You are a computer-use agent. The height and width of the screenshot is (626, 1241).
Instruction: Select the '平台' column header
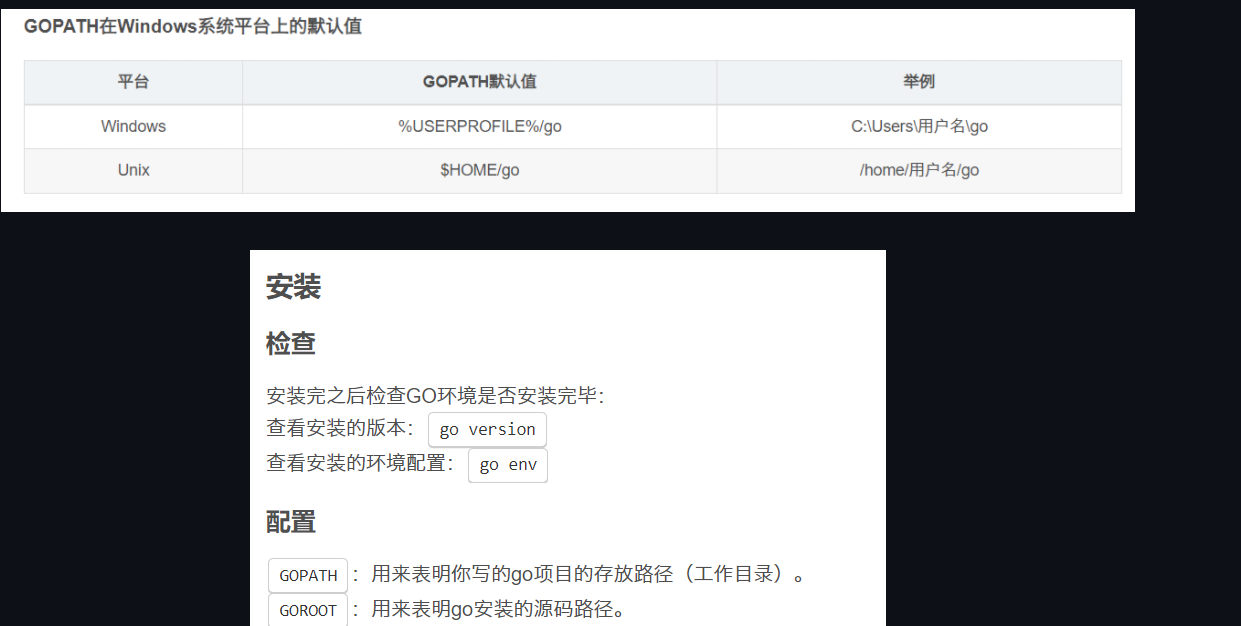133,82
